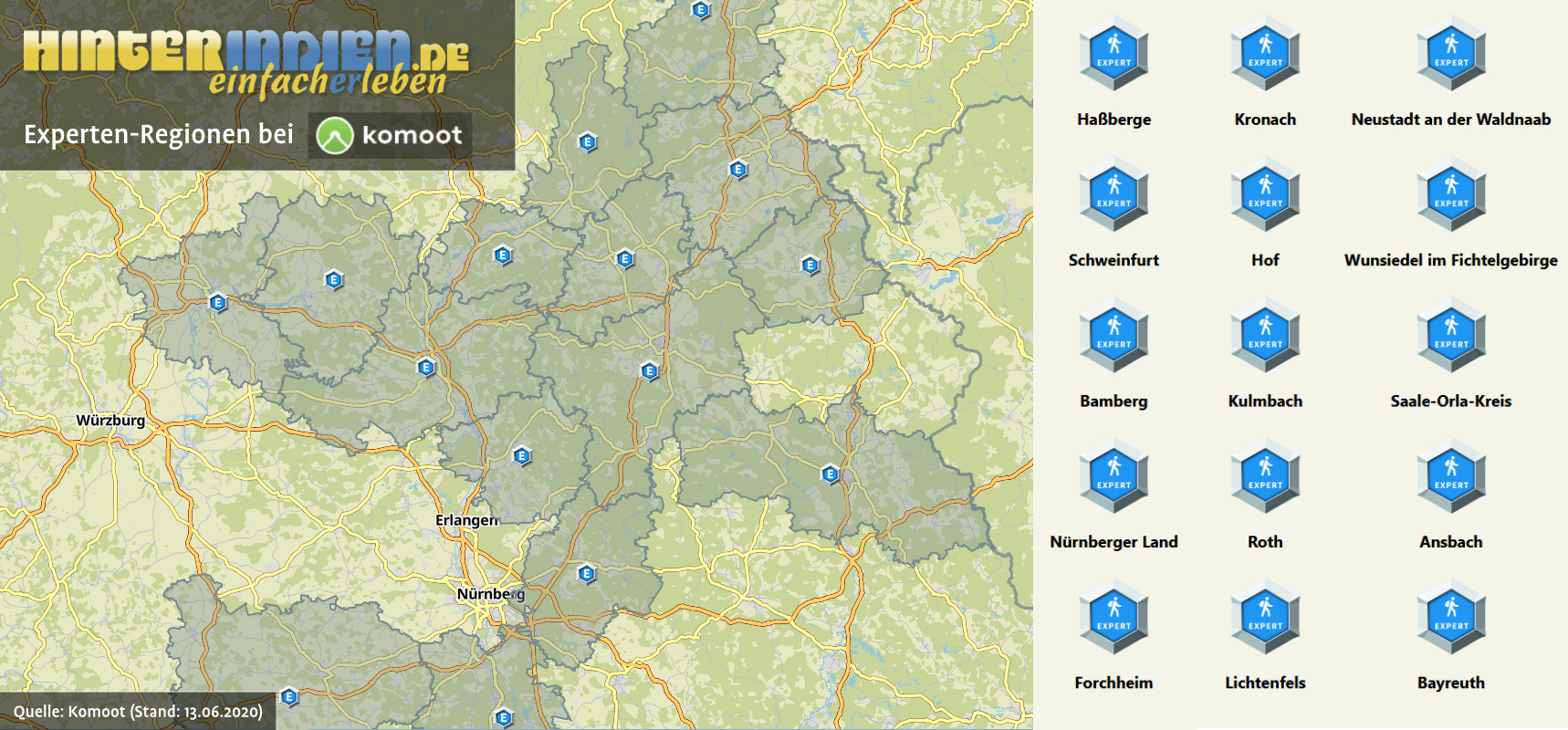Click the Roth label
This screenshot has height=730, width=1568.
coord(1265,542)
